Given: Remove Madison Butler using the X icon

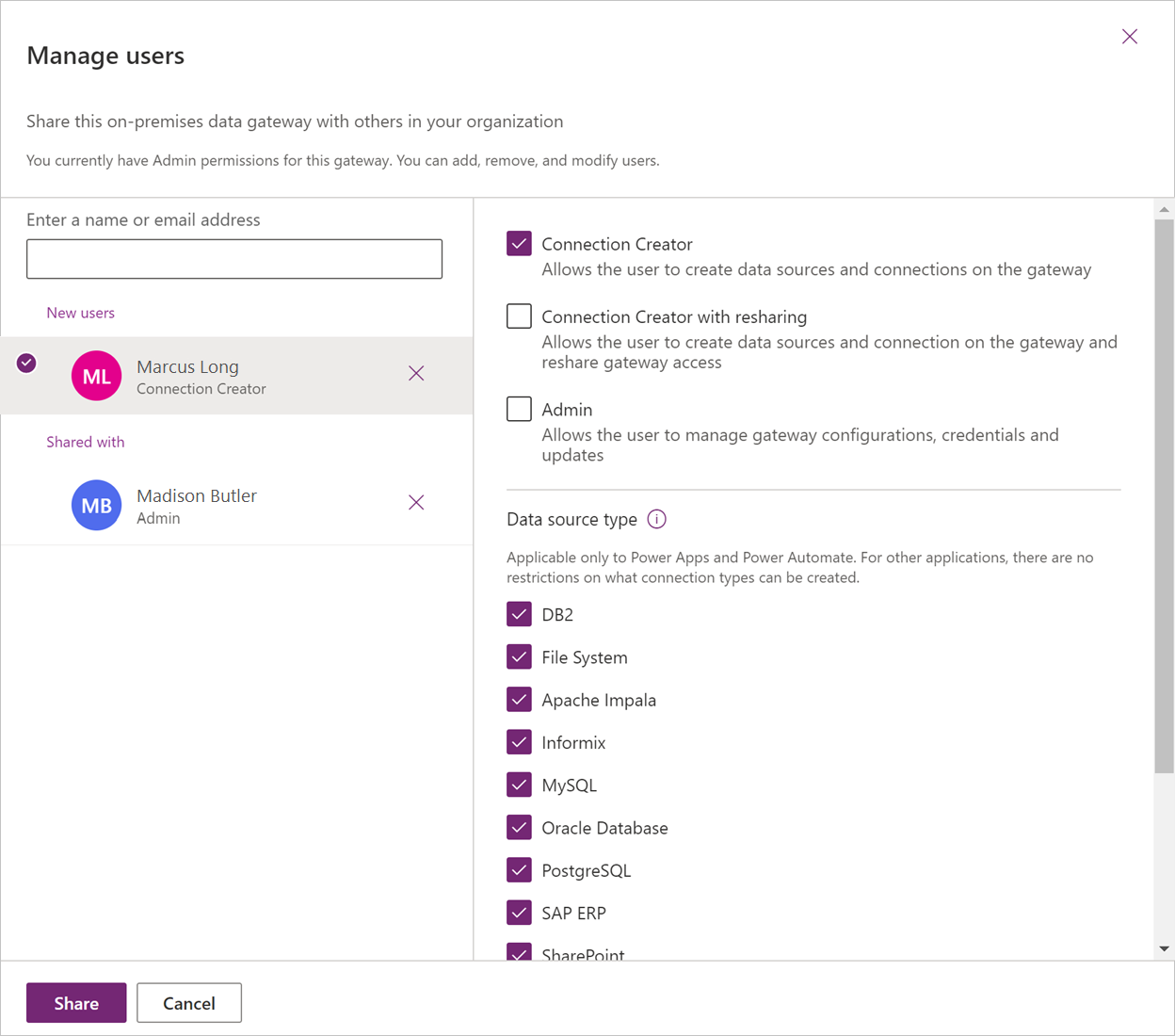Looking at the screenshot, I should [x=416, y=502].
